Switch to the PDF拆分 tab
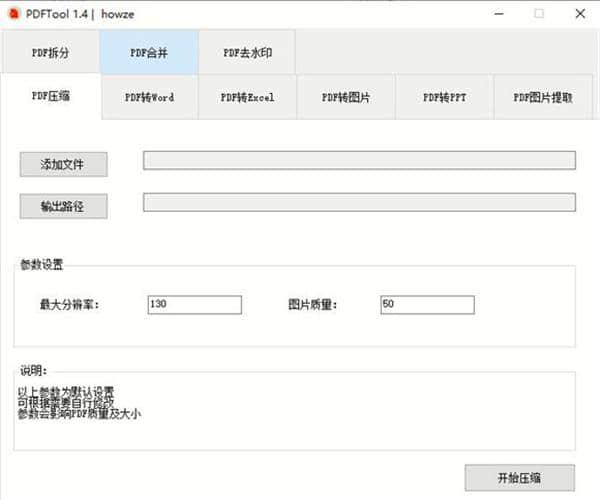 [x=50, y=52]
